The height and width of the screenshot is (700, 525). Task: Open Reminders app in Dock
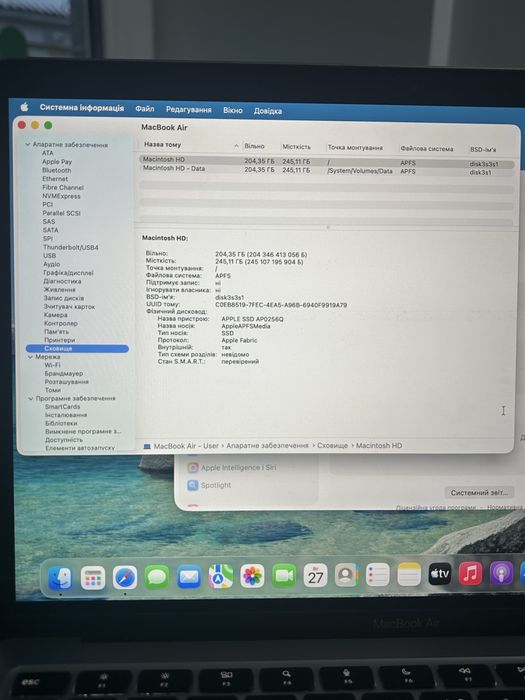point(378,574)
